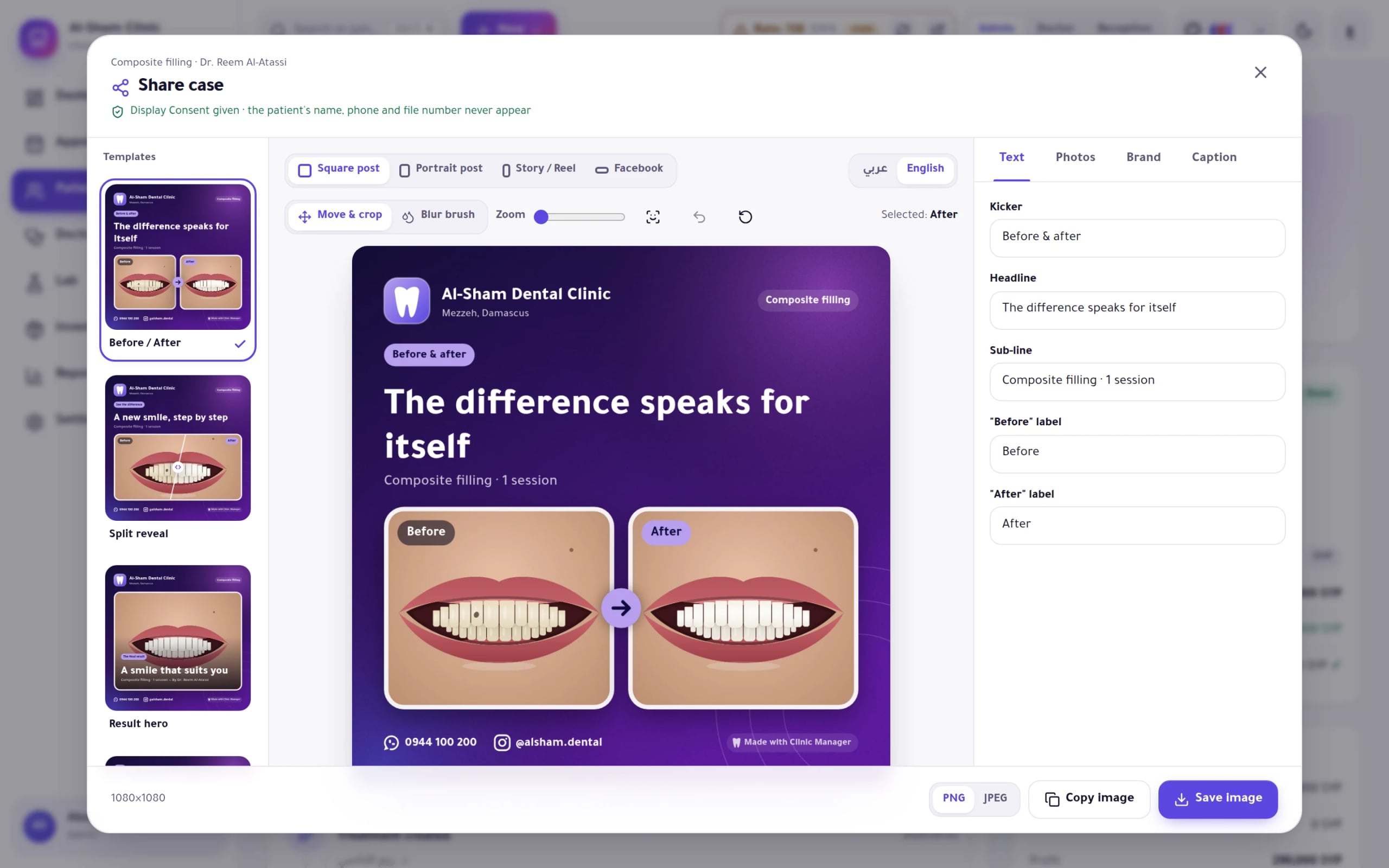This screenshot has width=1389, height=868.
Task: Switch language to عربي
Action: click(x=875, y=169)
